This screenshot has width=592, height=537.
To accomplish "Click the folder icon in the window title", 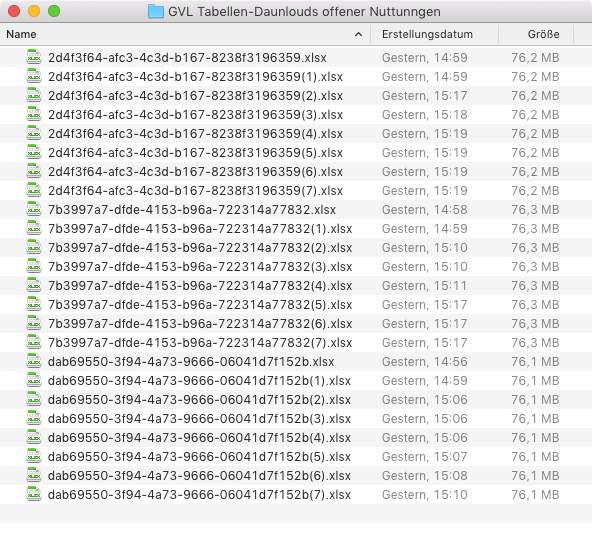I will pos(156,11).
